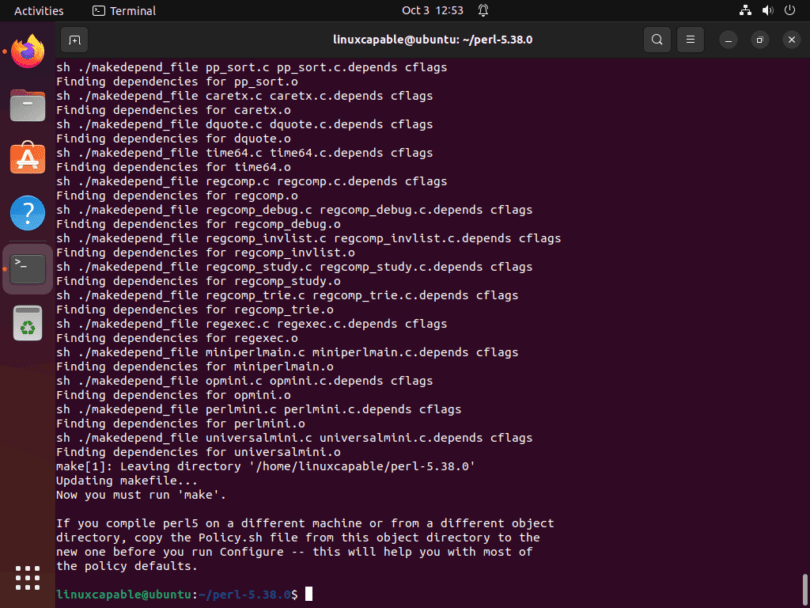Open the power menu in the top bar

click(789, 10)
